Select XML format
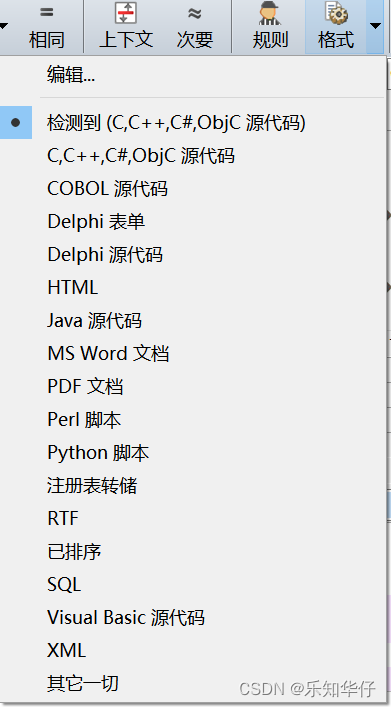The width and height of the screenshot is (391, 707). point(66,650)
